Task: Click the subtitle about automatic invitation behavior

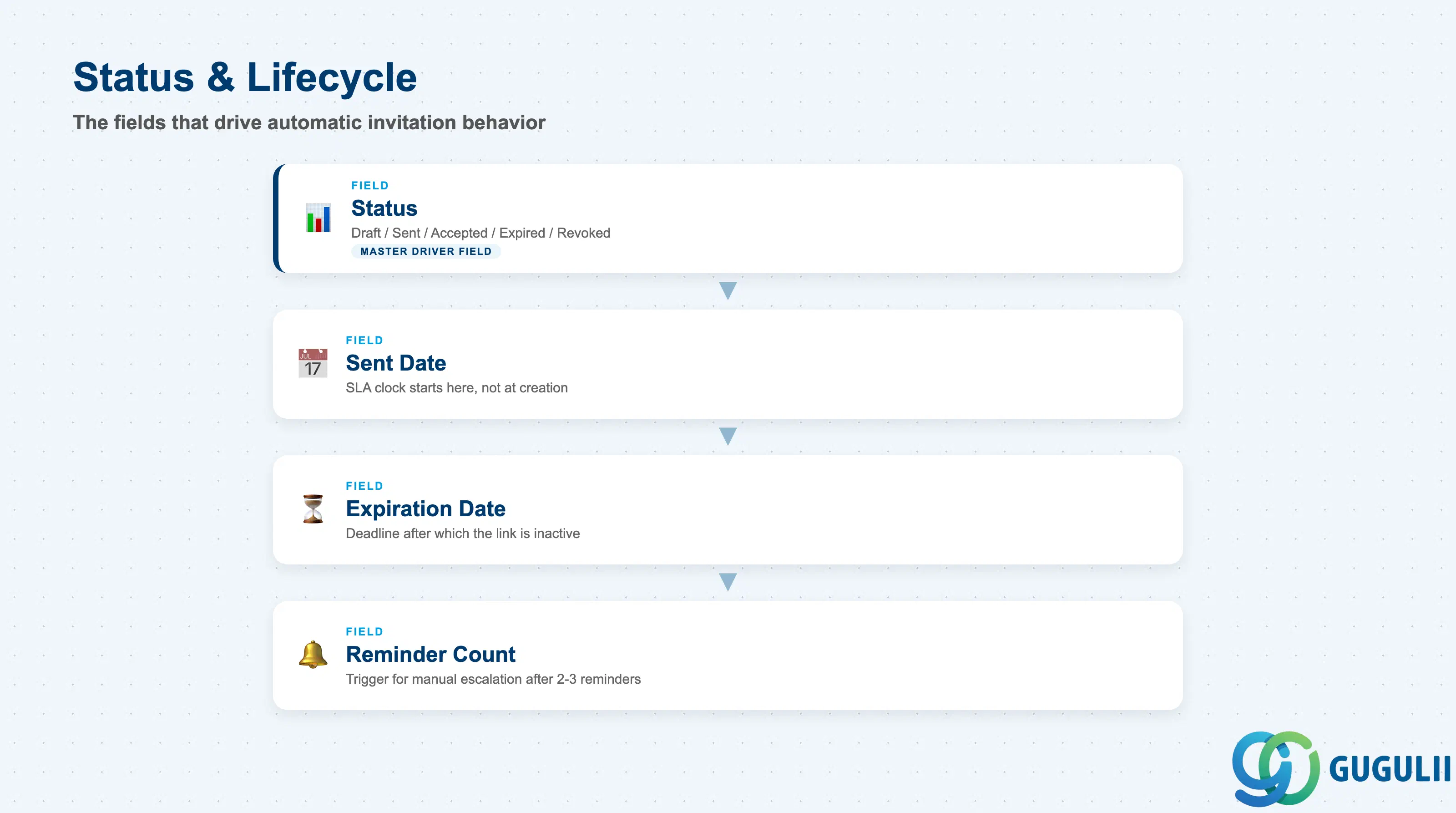Action: click(309, 122)
